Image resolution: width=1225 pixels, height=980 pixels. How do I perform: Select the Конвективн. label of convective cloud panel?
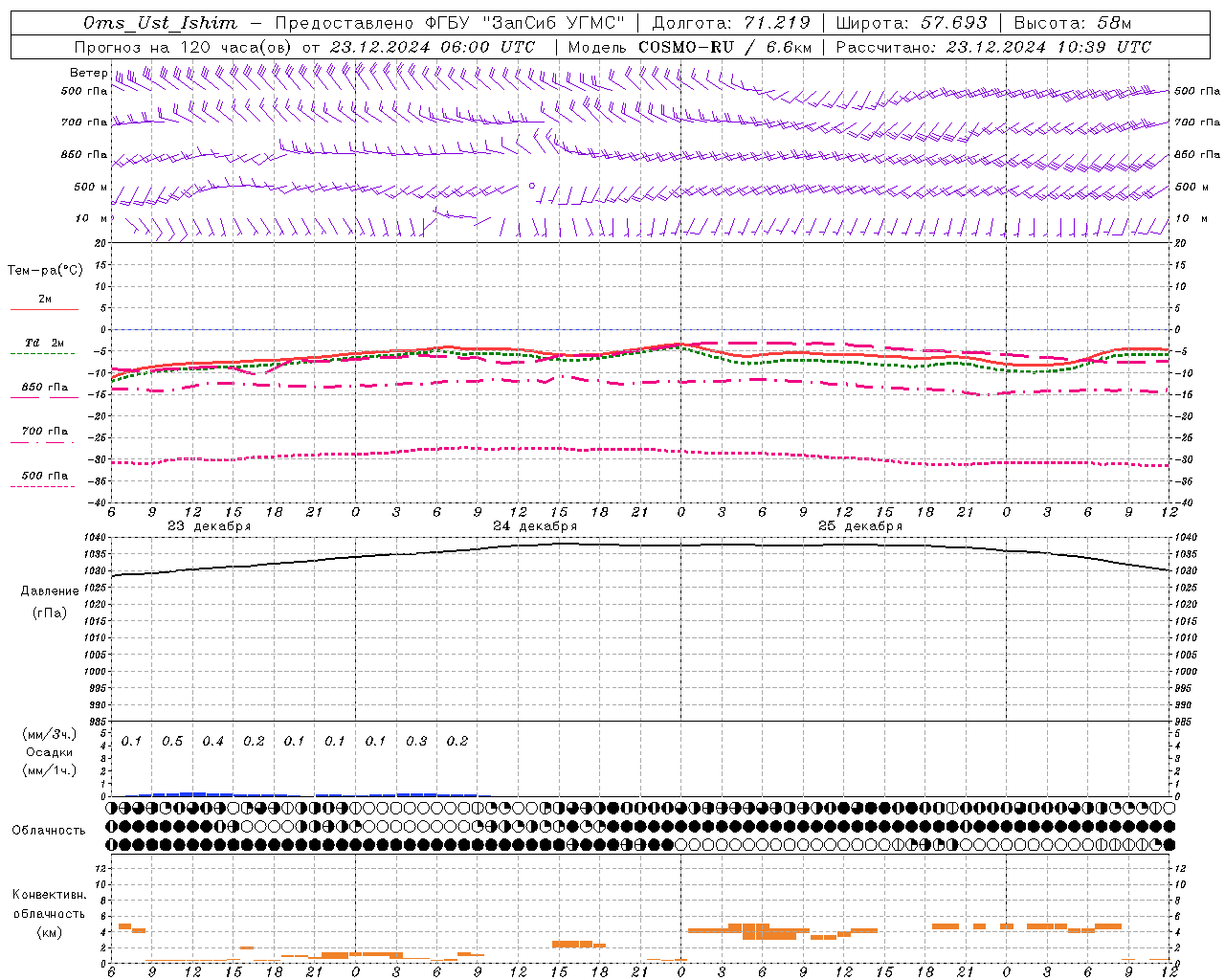pos(49,895)
